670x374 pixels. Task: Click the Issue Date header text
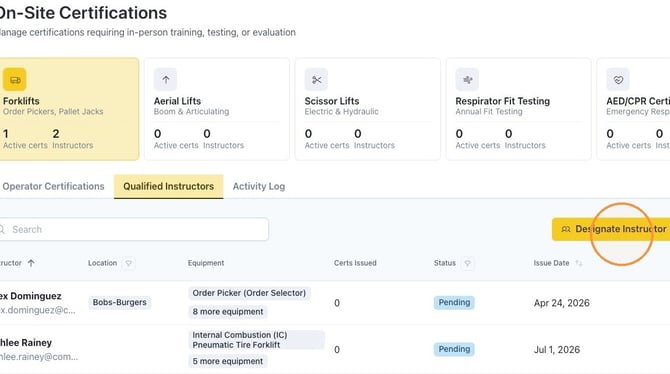tap(551, 263)
